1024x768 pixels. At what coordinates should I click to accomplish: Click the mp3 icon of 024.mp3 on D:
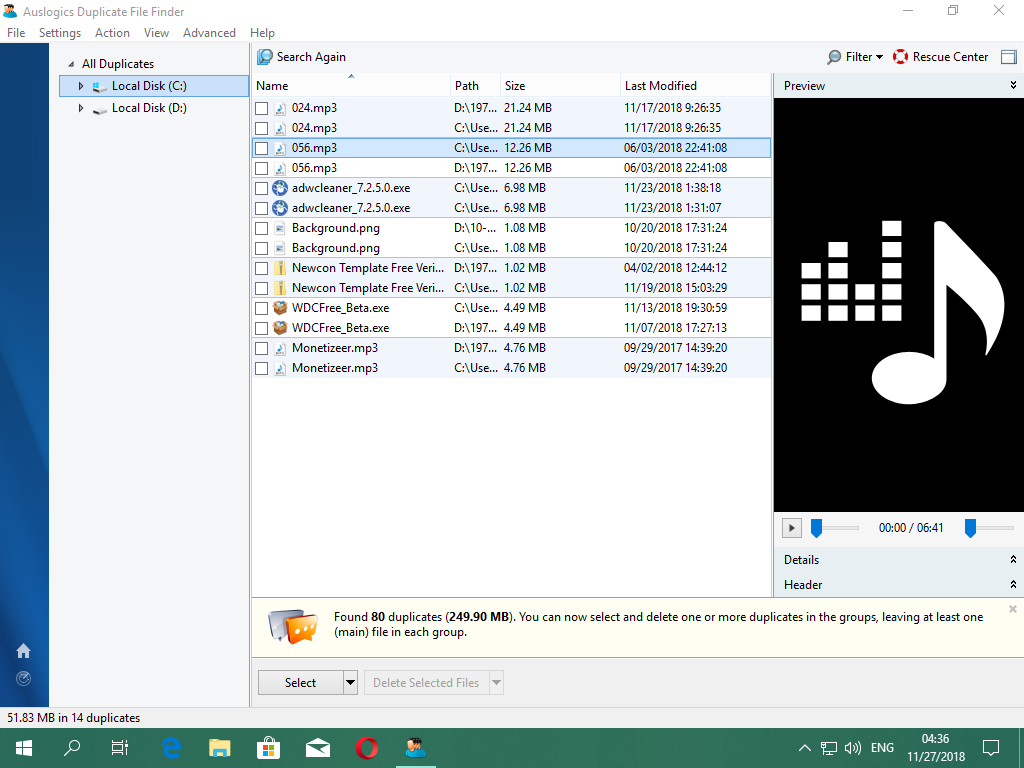click(x=280, y=108)
